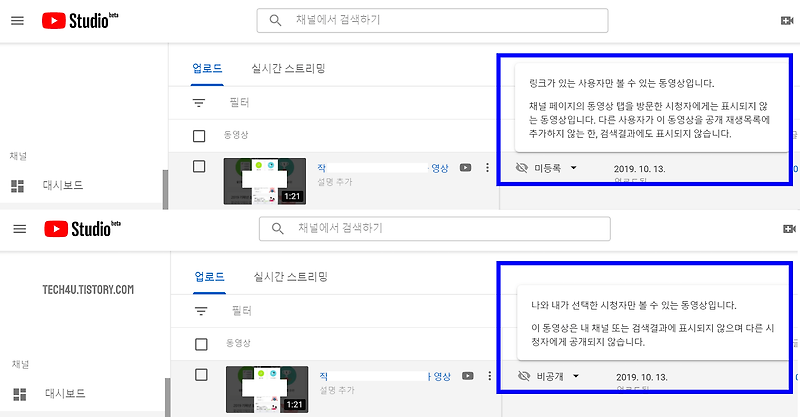Click the YouTube play icon next to top video title

pos(465,167)
